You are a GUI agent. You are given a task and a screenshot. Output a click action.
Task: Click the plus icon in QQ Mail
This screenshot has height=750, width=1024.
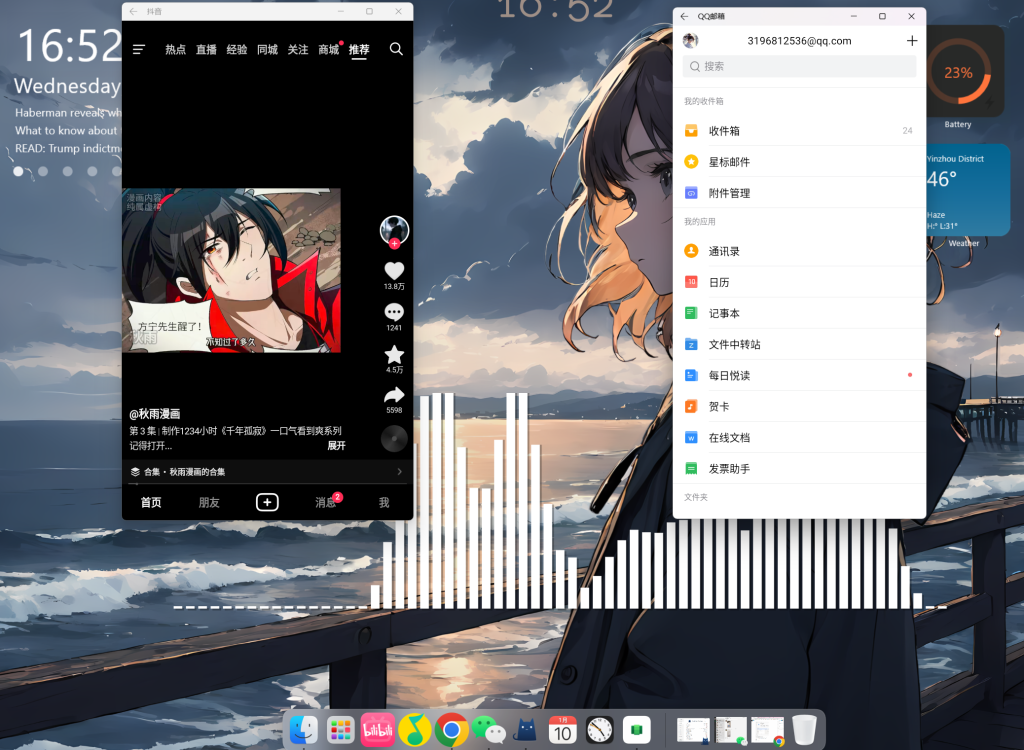(911, 41)
